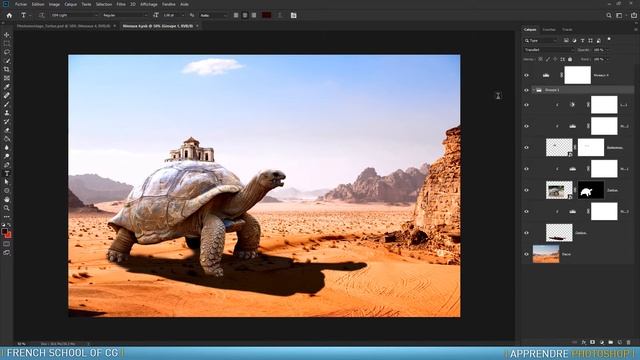
Task: Hide the shadow layer above background
Action: [x=527, y=233]
